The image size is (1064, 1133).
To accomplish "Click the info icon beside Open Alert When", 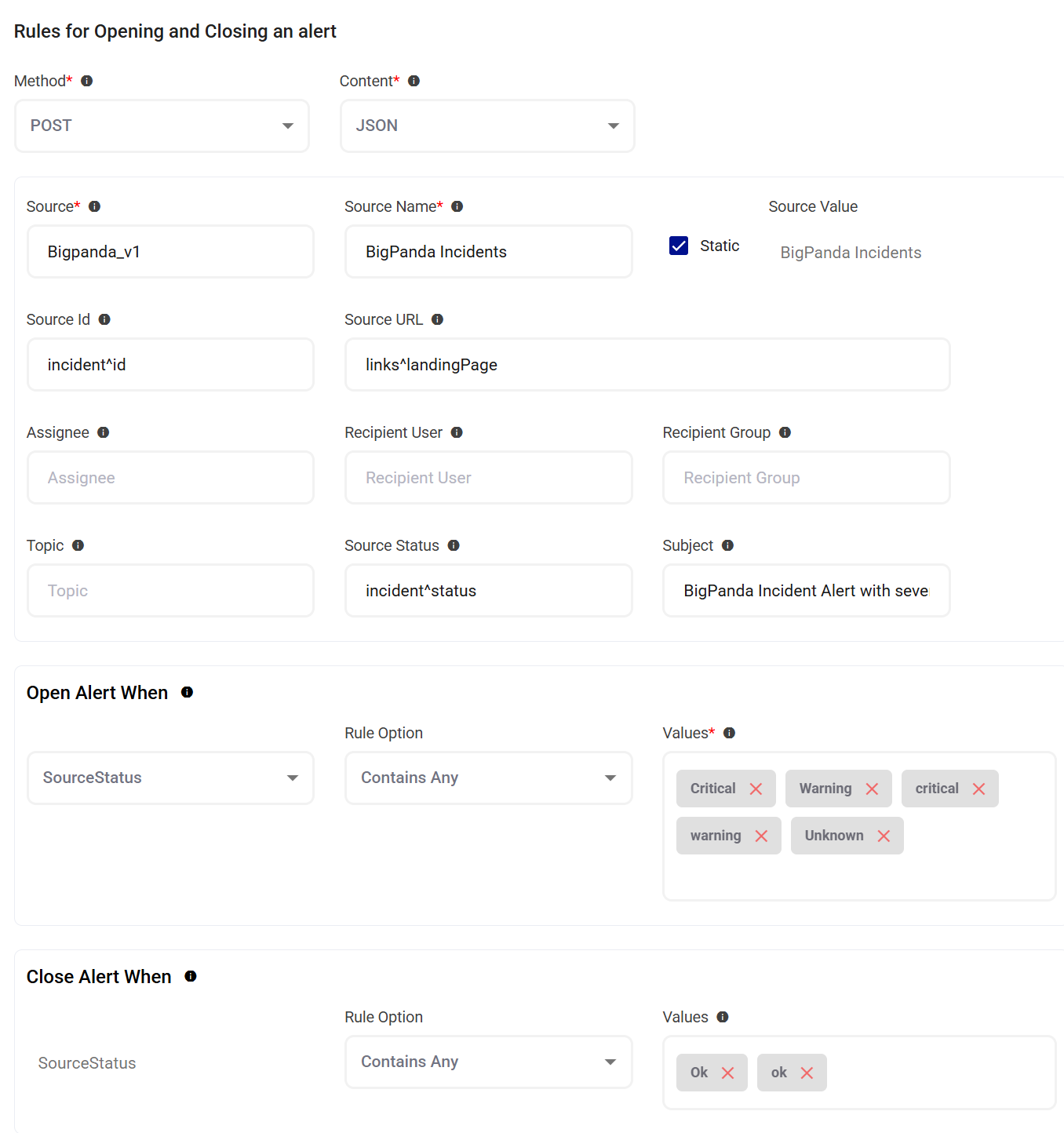I will click(x=187, y=692).
